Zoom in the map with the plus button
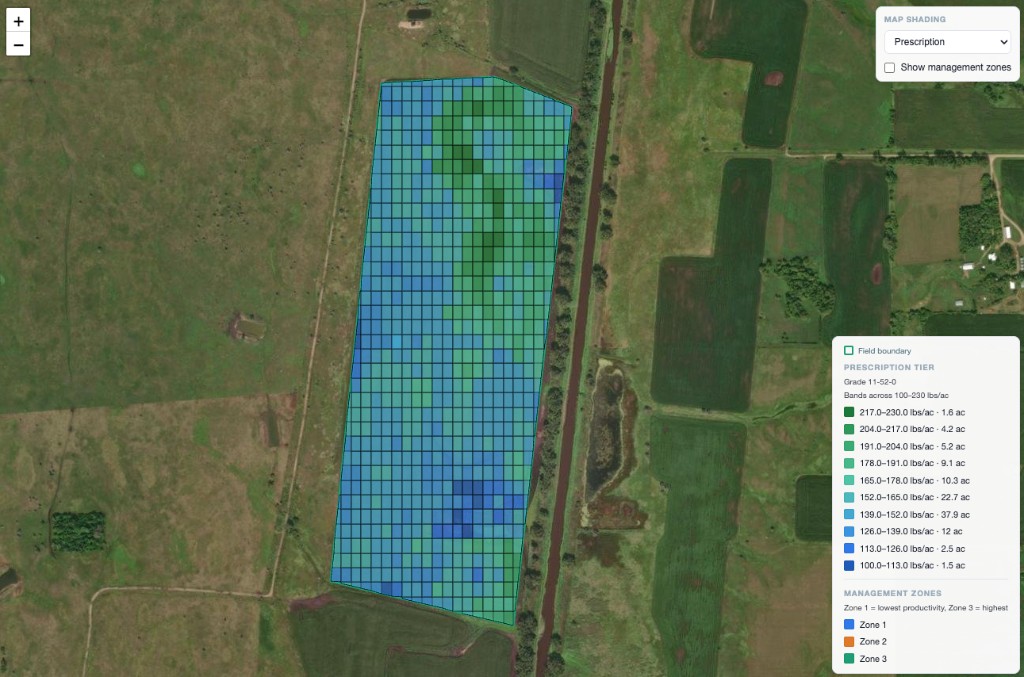The width and height of the screenshot is (1024, 677). [18, 21]
